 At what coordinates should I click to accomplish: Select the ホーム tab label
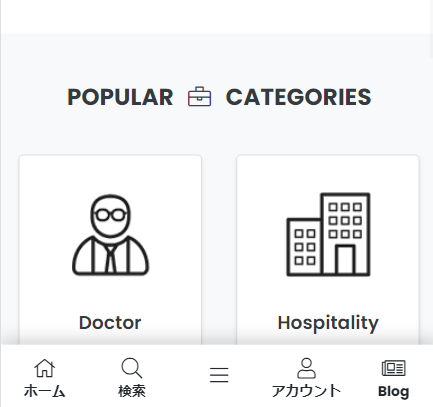[44, 391]
